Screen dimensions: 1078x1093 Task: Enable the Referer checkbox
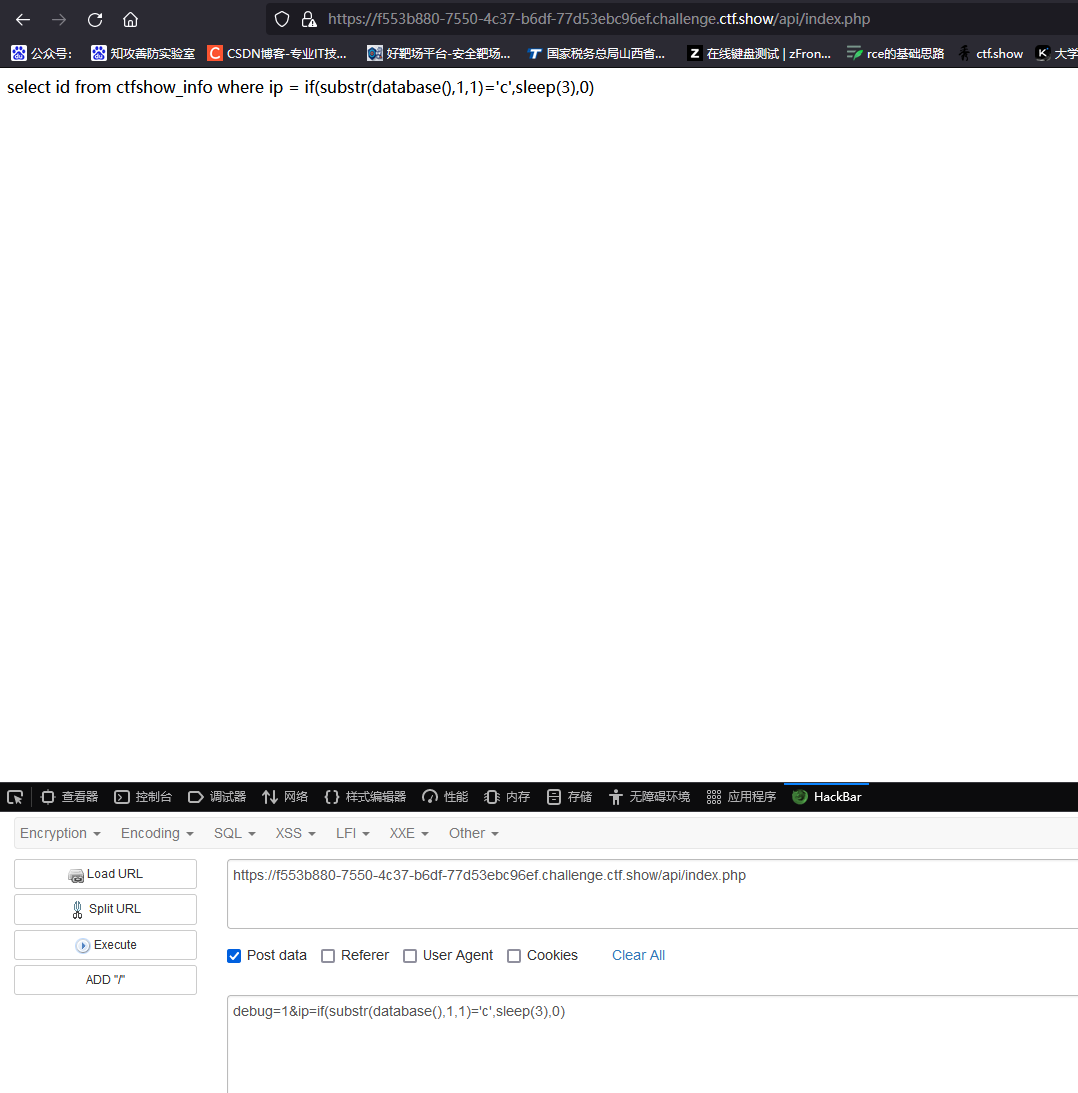[x=328, y=956]
